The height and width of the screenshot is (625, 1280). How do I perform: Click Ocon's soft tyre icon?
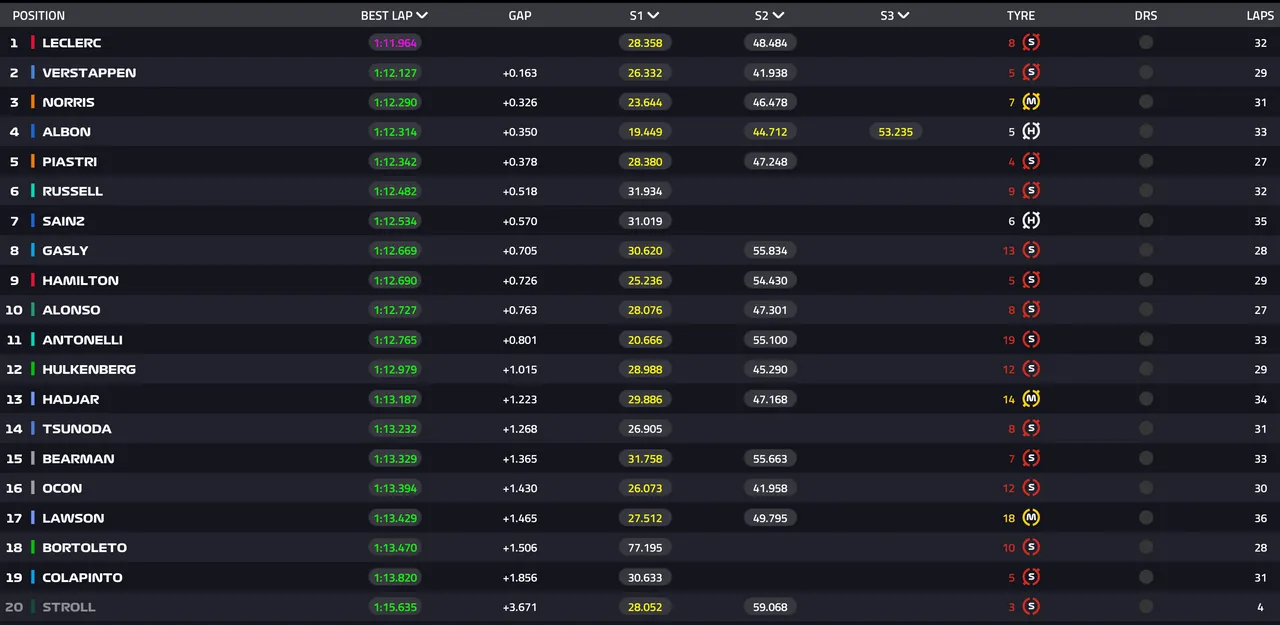click(x=1031, y=488)
